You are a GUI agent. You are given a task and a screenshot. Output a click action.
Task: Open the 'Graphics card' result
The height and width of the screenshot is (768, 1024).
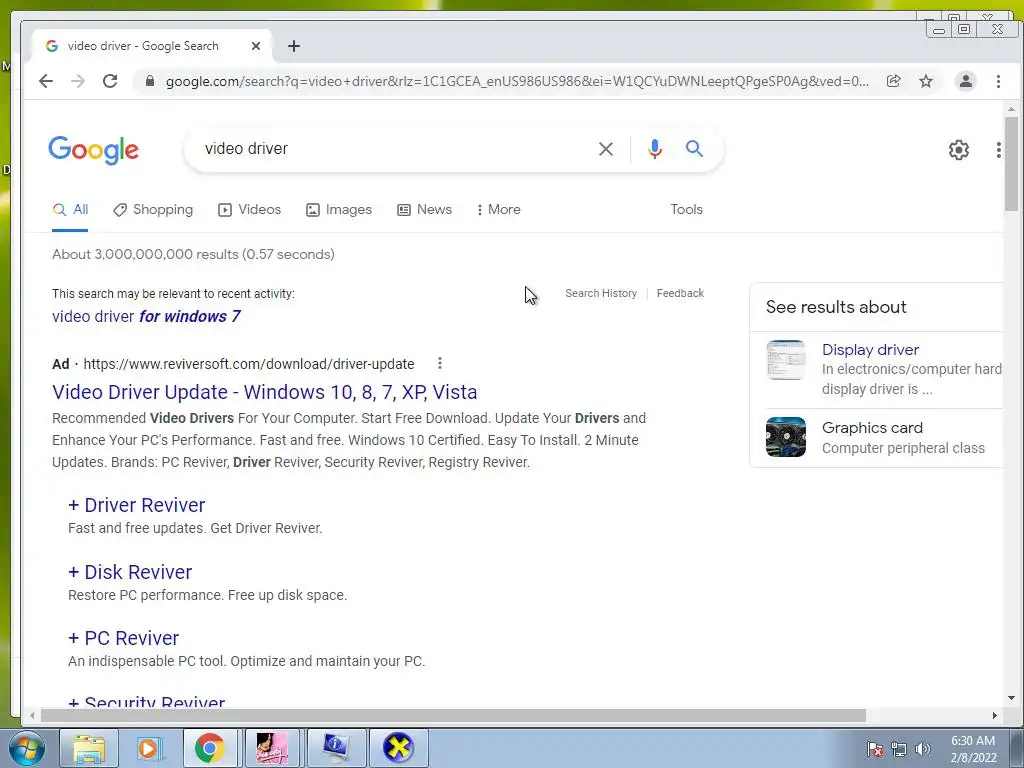[x=872, y=428]
